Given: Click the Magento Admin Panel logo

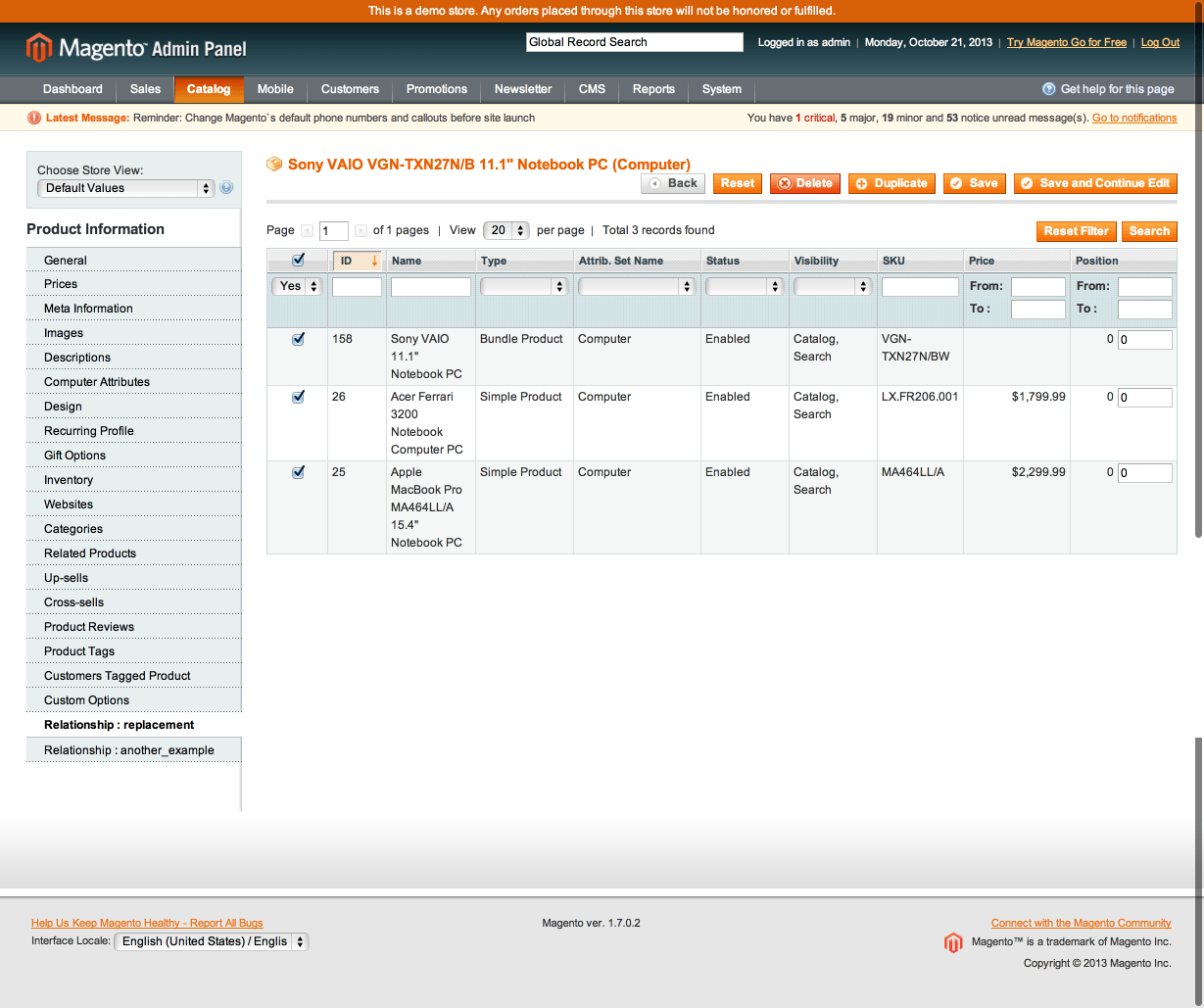Looking at the screenshot, I should click(136, 48).
